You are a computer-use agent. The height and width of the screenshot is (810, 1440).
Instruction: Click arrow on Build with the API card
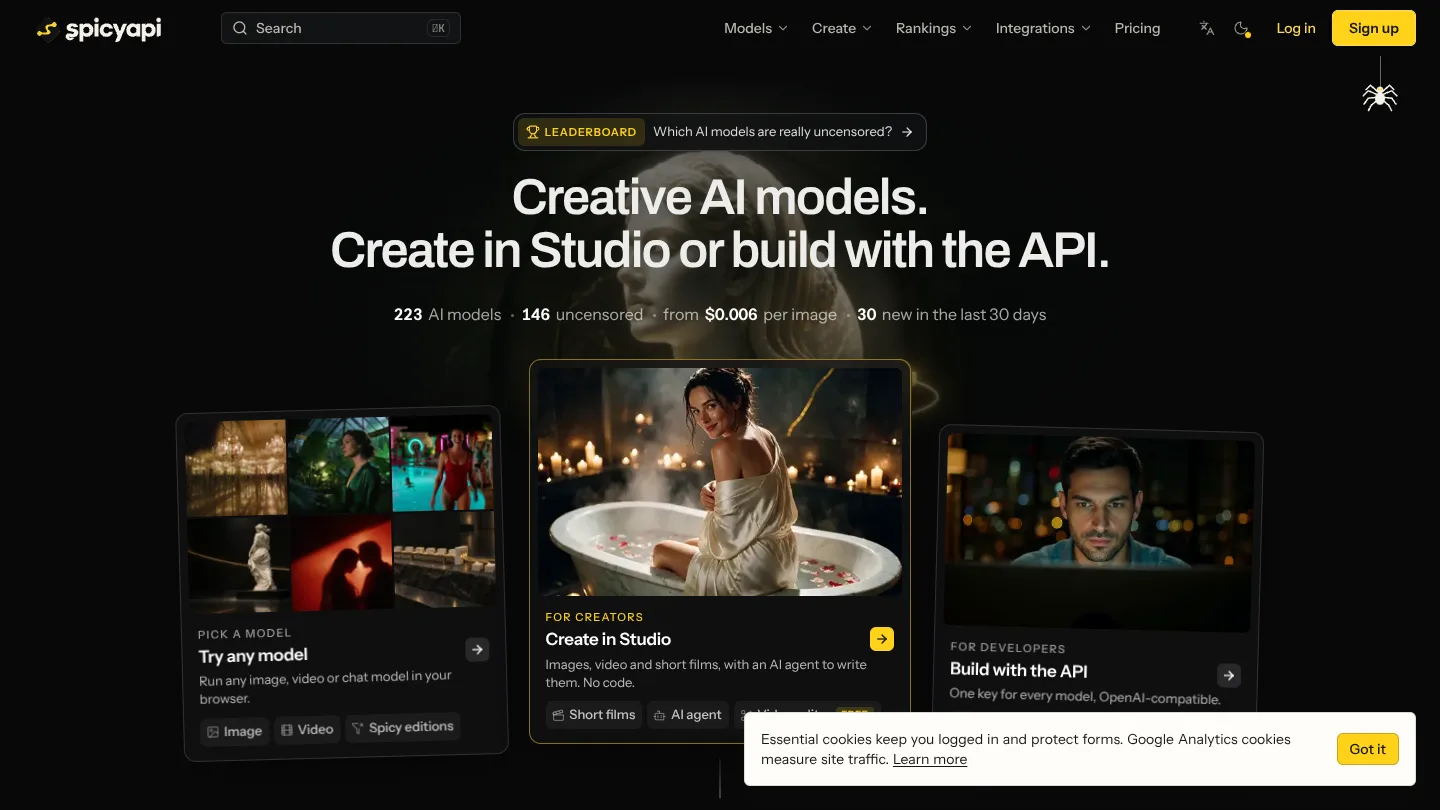pos(1229,676)
